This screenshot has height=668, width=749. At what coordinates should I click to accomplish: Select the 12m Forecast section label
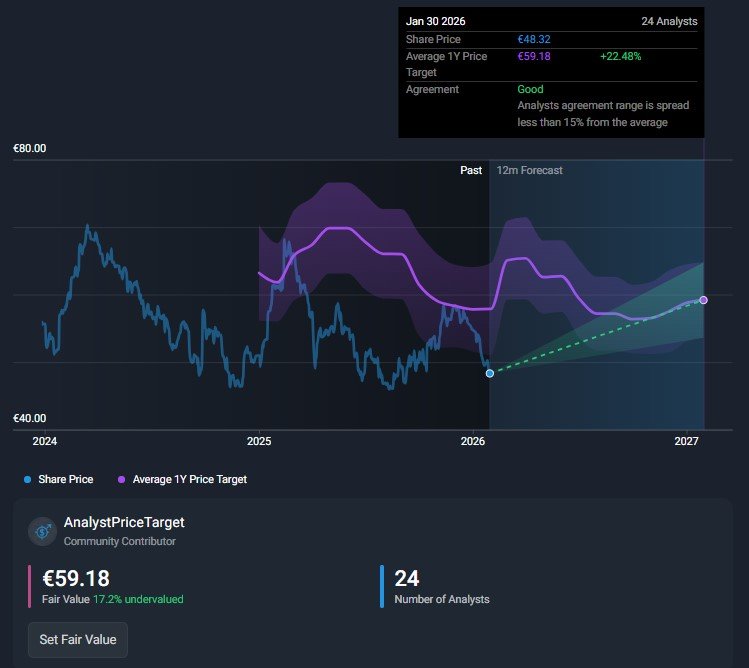529,170
